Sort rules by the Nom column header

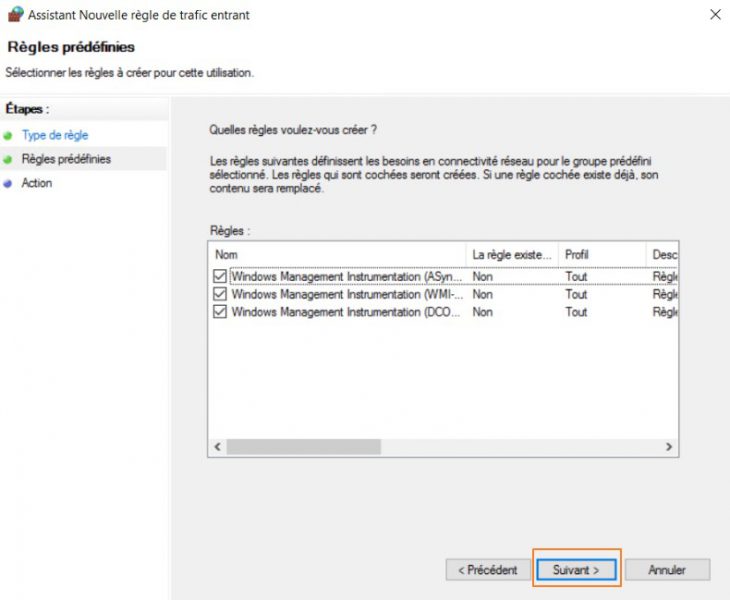tap(337, 255)
